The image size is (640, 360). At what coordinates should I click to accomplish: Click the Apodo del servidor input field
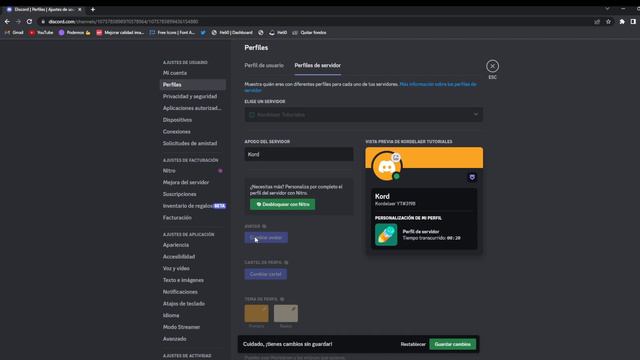tap(299, 154)
